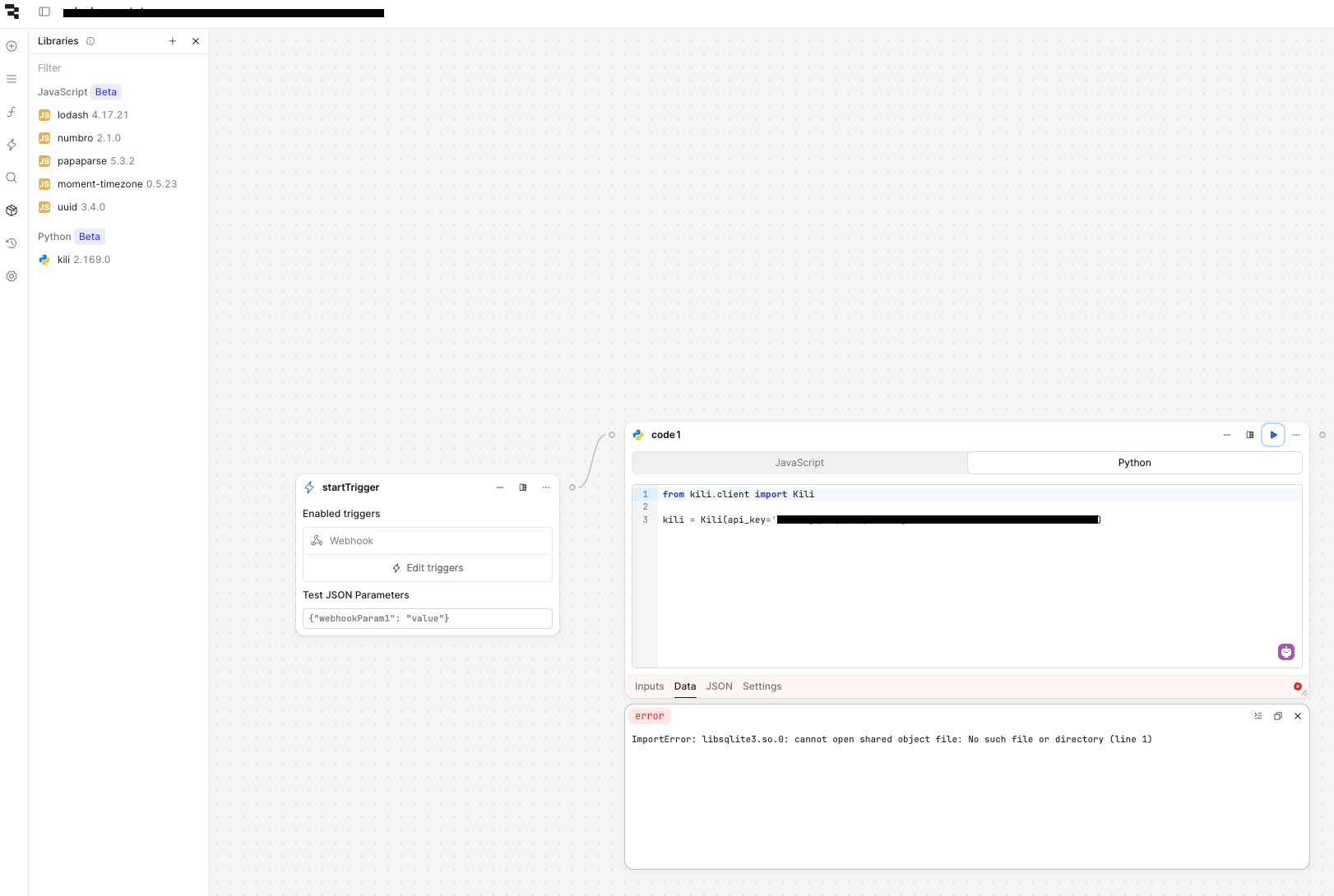Image resolution: width=1334 pixels, height=896 pixels.
Task: Click the code1 input connector node
Action: click(x=612, y=435)
